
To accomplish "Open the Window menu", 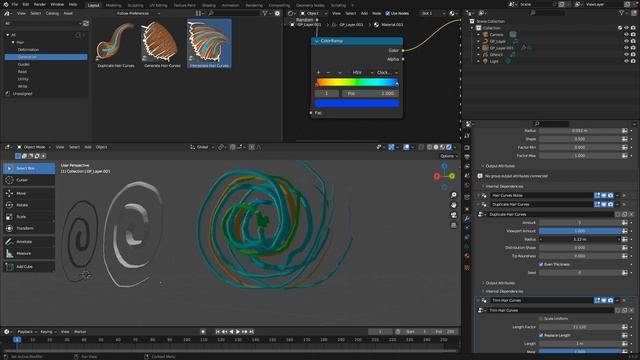I will [x=57, y=4].
